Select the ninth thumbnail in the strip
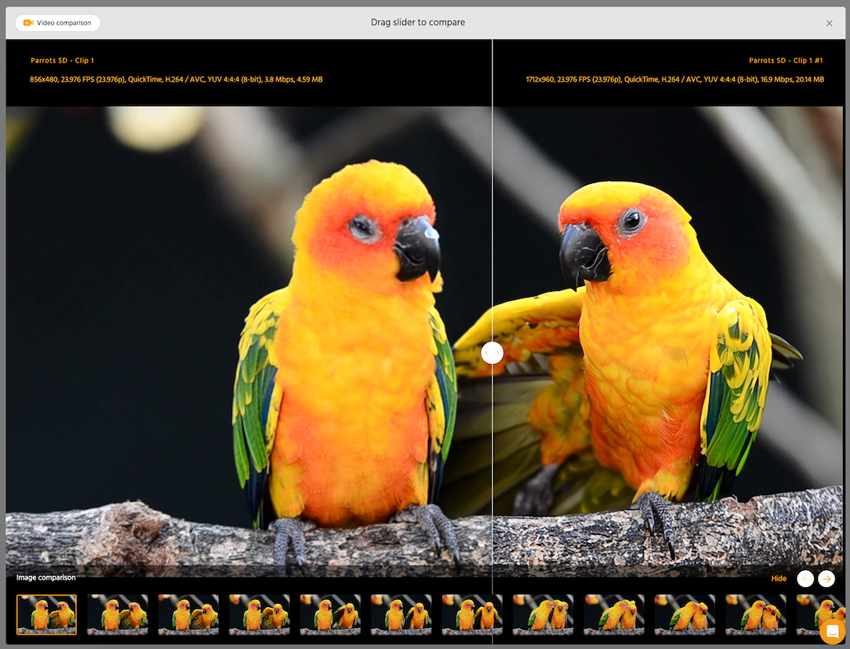Screen dimensions: 850x649 [x=614, y=615]
